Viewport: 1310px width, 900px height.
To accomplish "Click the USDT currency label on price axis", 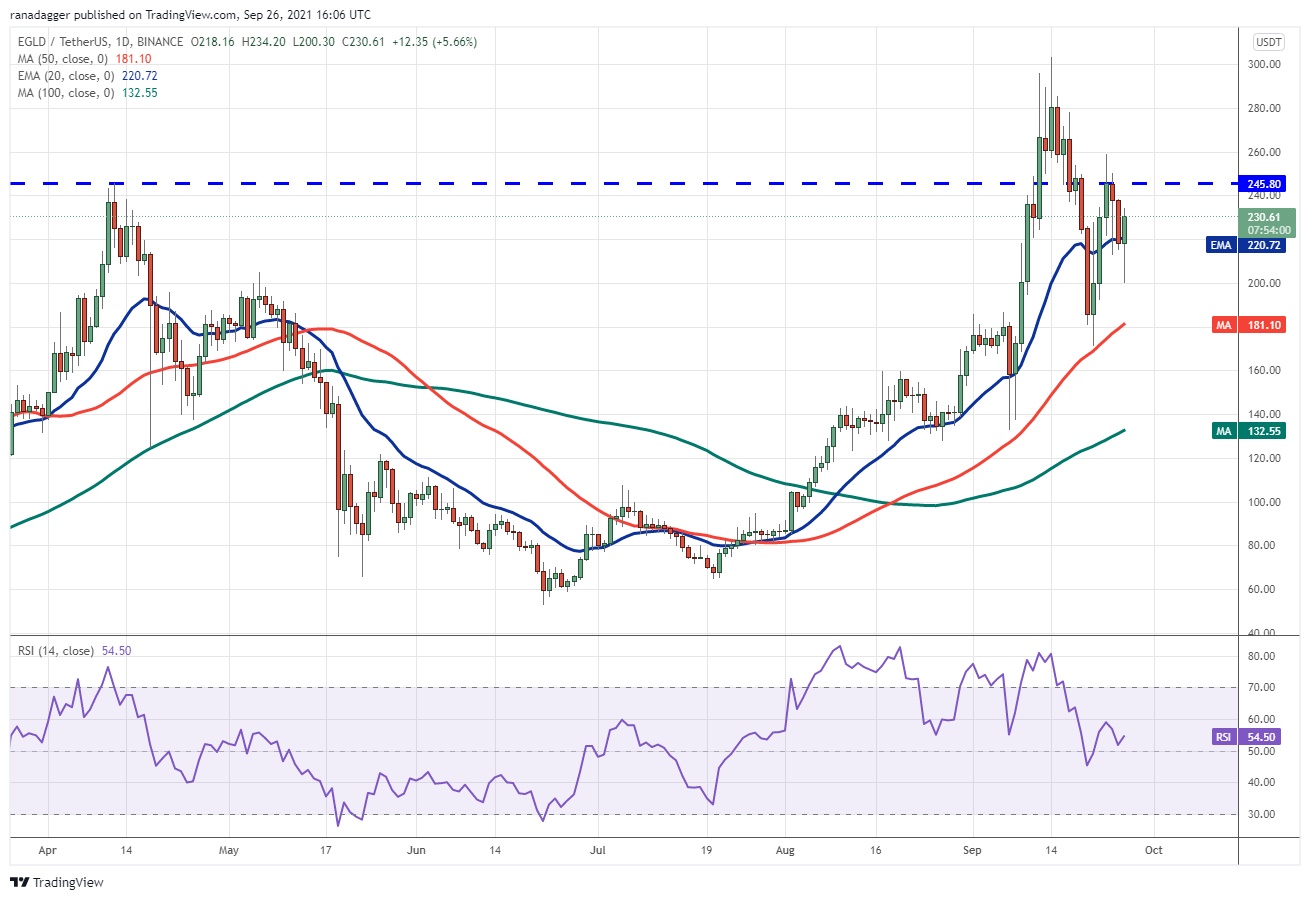I will click(x=1267, y=42).
